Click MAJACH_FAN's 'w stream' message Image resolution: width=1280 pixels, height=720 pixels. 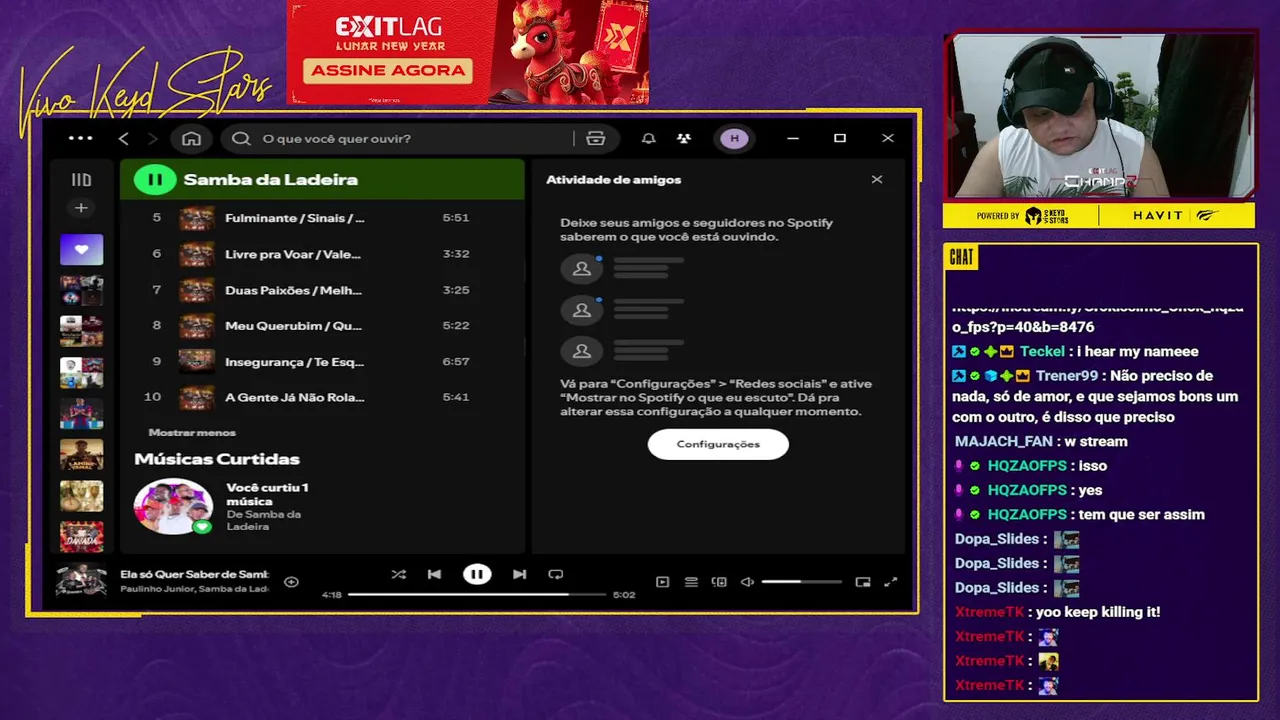pos(1096,441)
